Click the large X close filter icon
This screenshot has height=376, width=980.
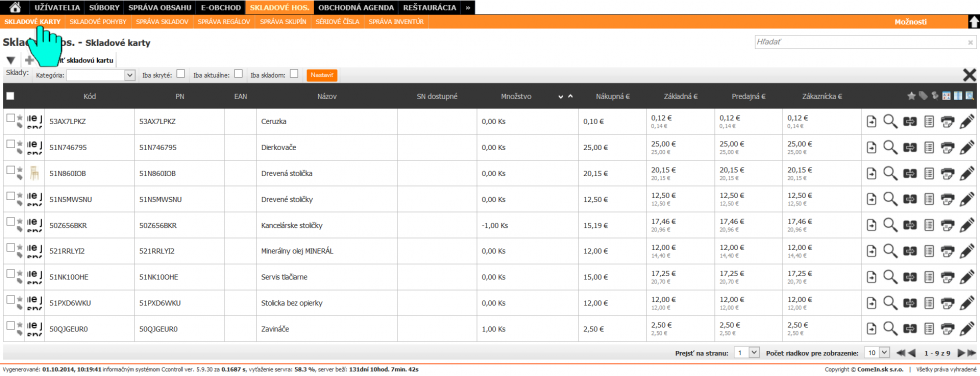pyautogui.click(x=969, y=75)
